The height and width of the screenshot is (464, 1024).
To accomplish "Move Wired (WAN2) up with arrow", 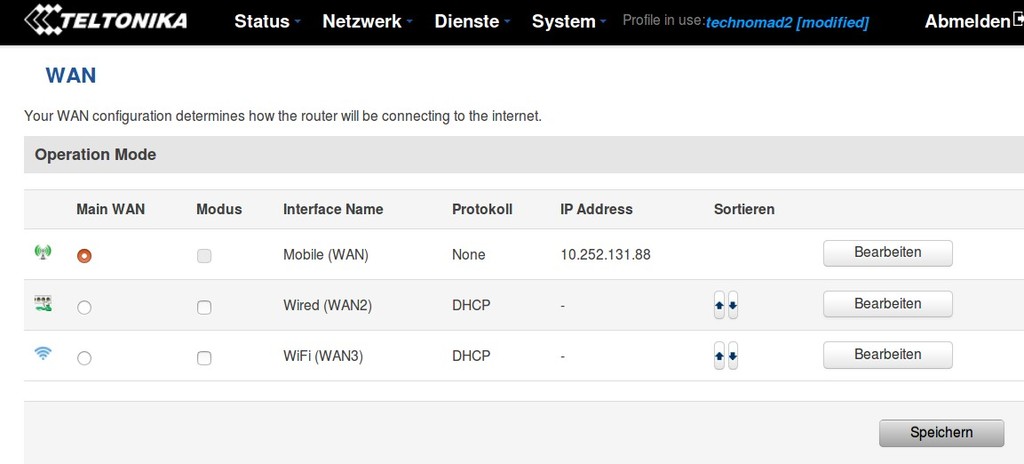I will pyautogui.click(x=719, y=305).
